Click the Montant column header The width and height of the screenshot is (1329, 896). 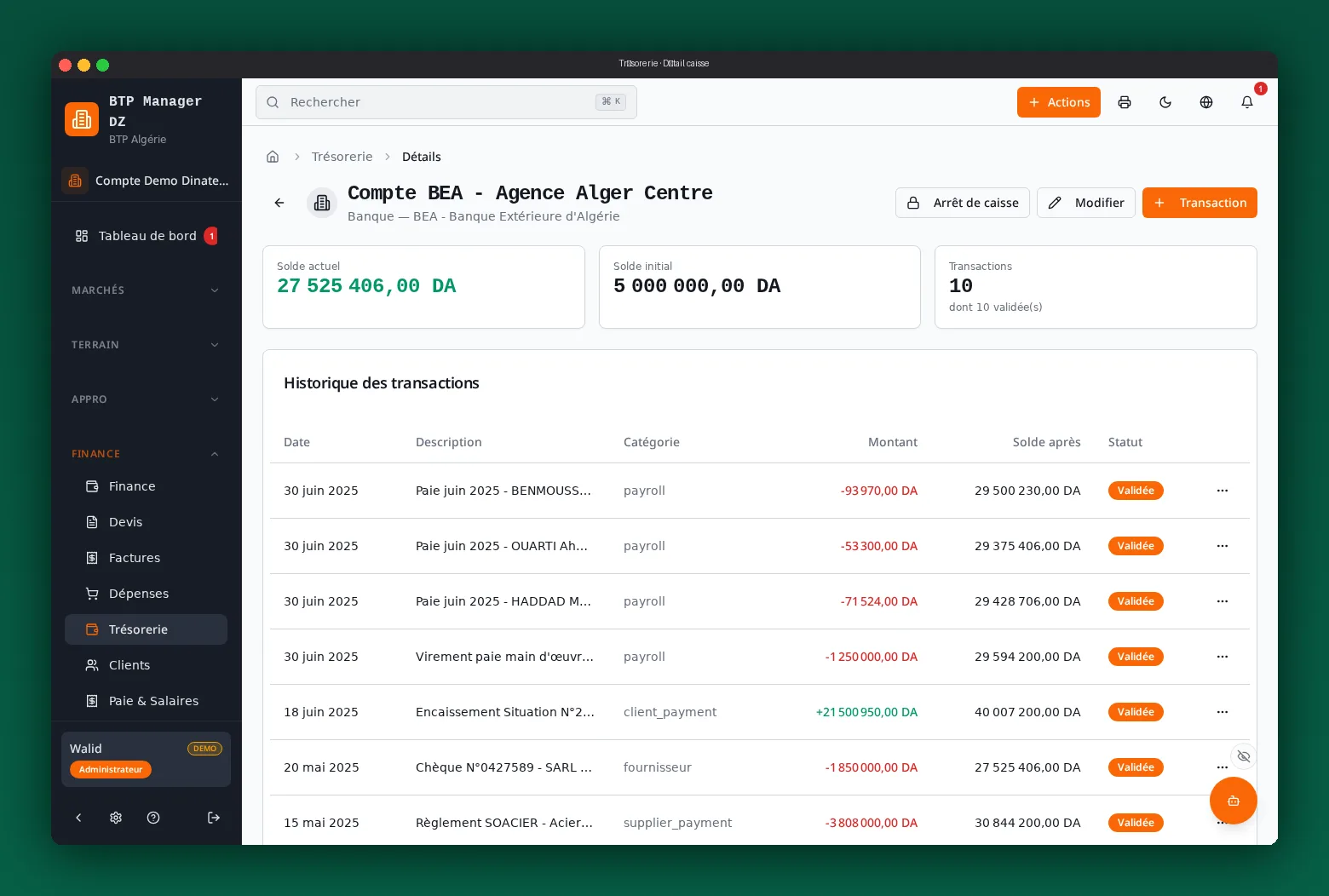pos(893,442)
